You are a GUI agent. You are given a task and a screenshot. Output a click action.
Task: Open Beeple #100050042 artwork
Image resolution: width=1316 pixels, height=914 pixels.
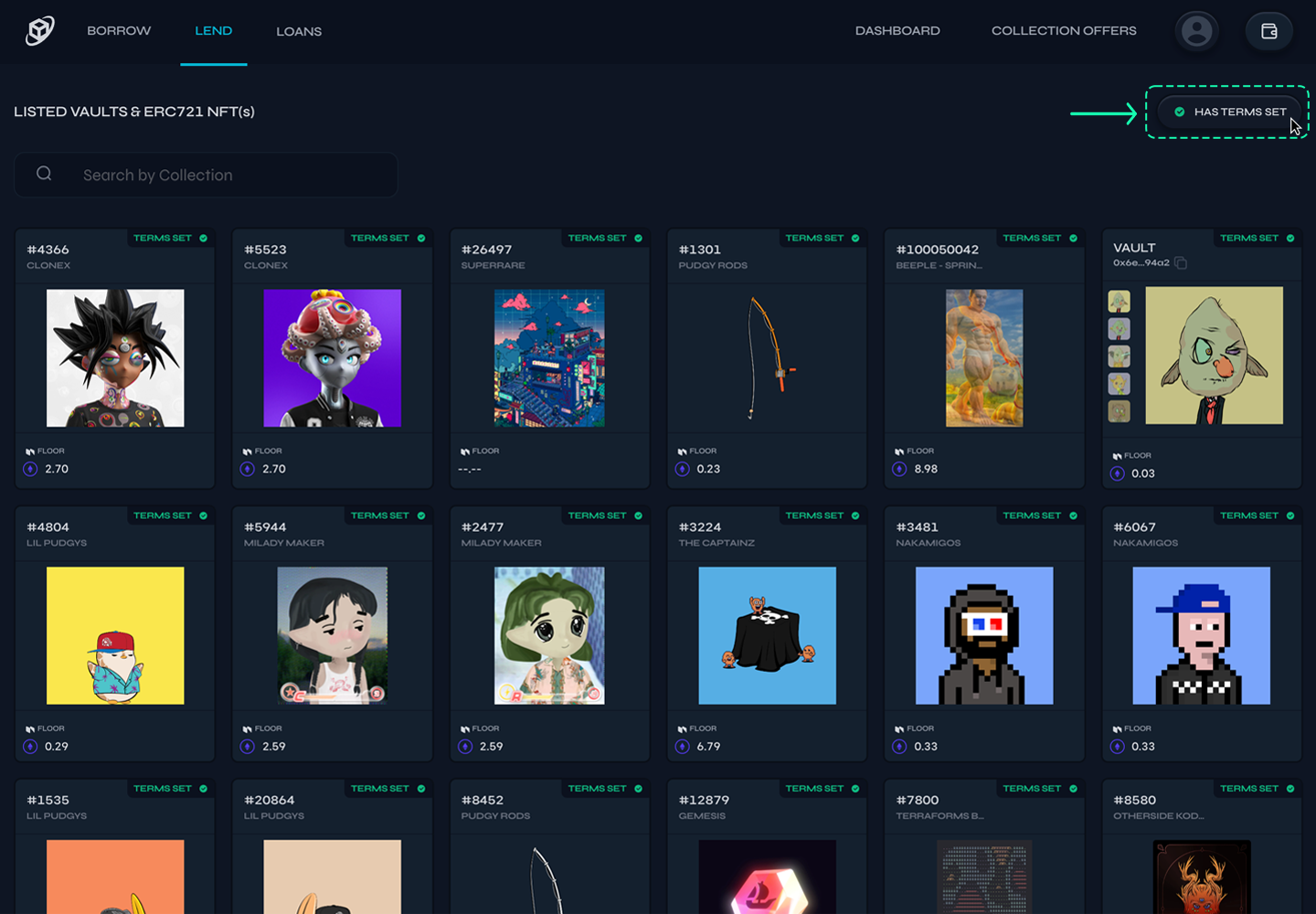pyautogui.click(x=984, y=358)
